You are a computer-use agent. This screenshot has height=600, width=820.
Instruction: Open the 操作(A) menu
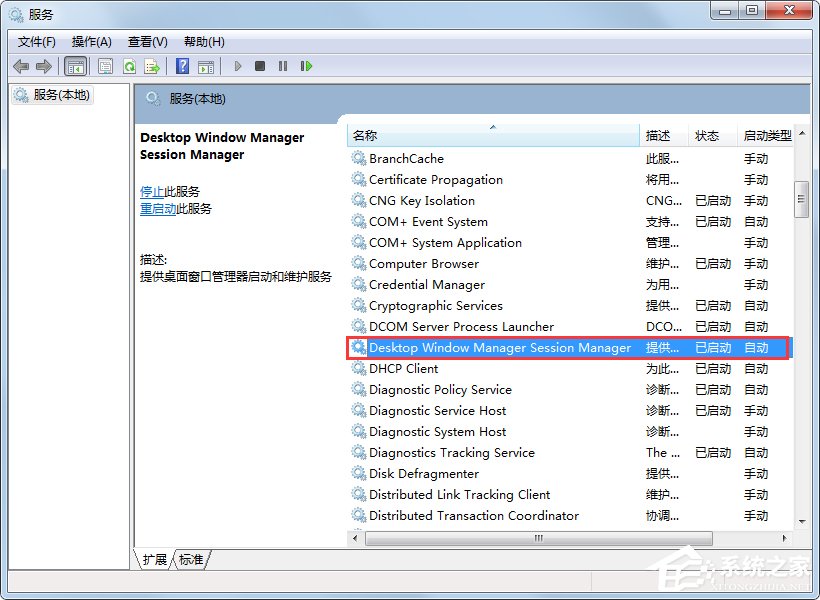(91, 41)
